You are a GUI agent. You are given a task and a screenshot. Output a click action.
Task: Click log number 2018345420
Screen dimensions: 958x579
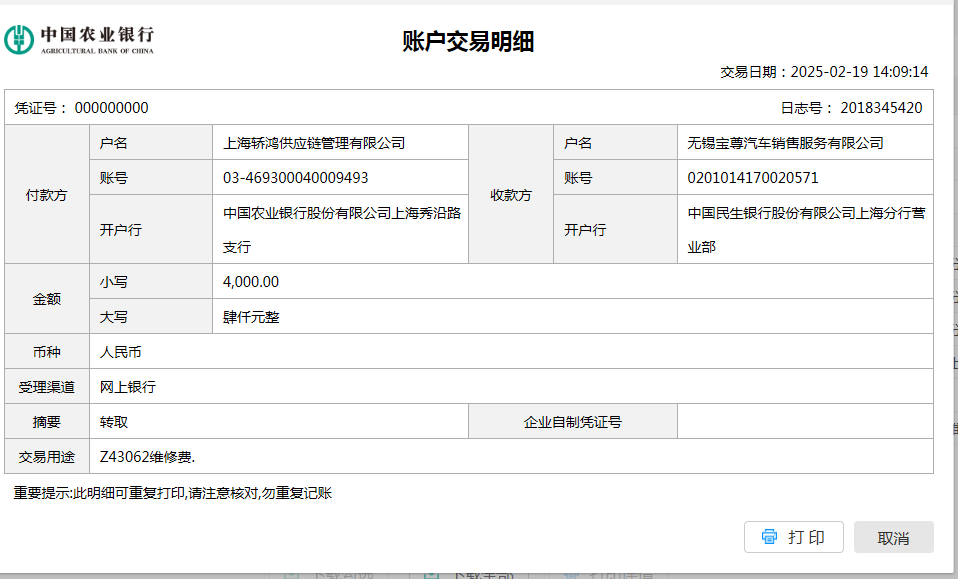[x=881, y=108]
